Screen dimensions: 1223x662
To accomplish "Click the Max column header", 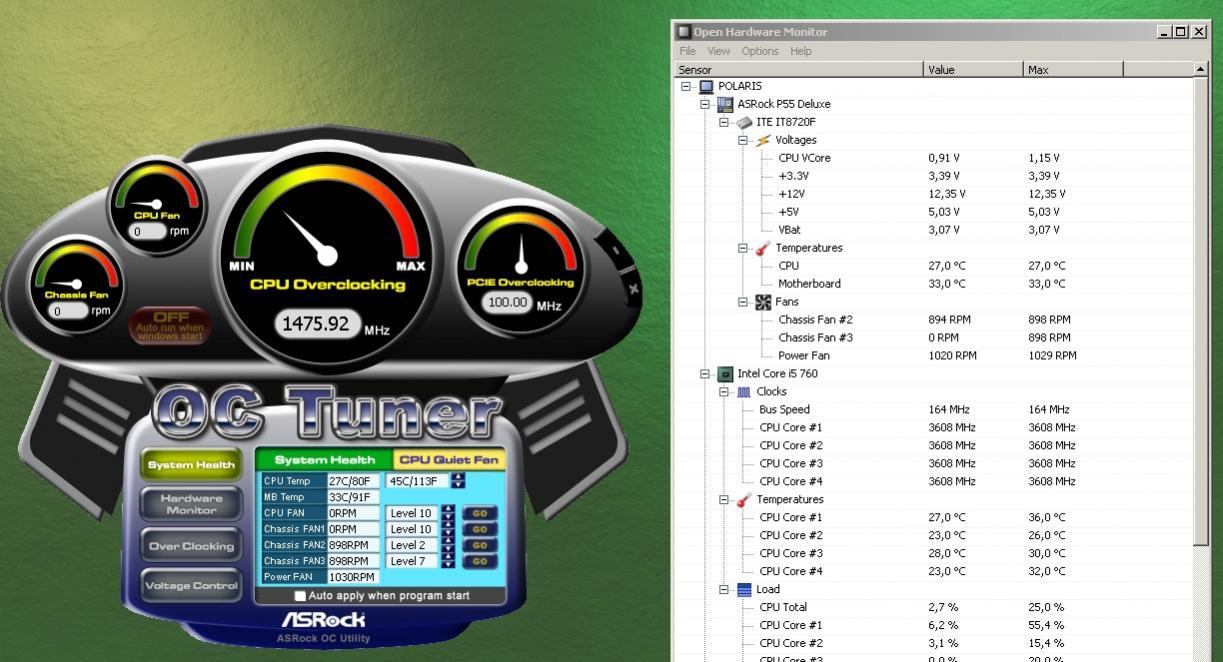I will [1073, 69].
